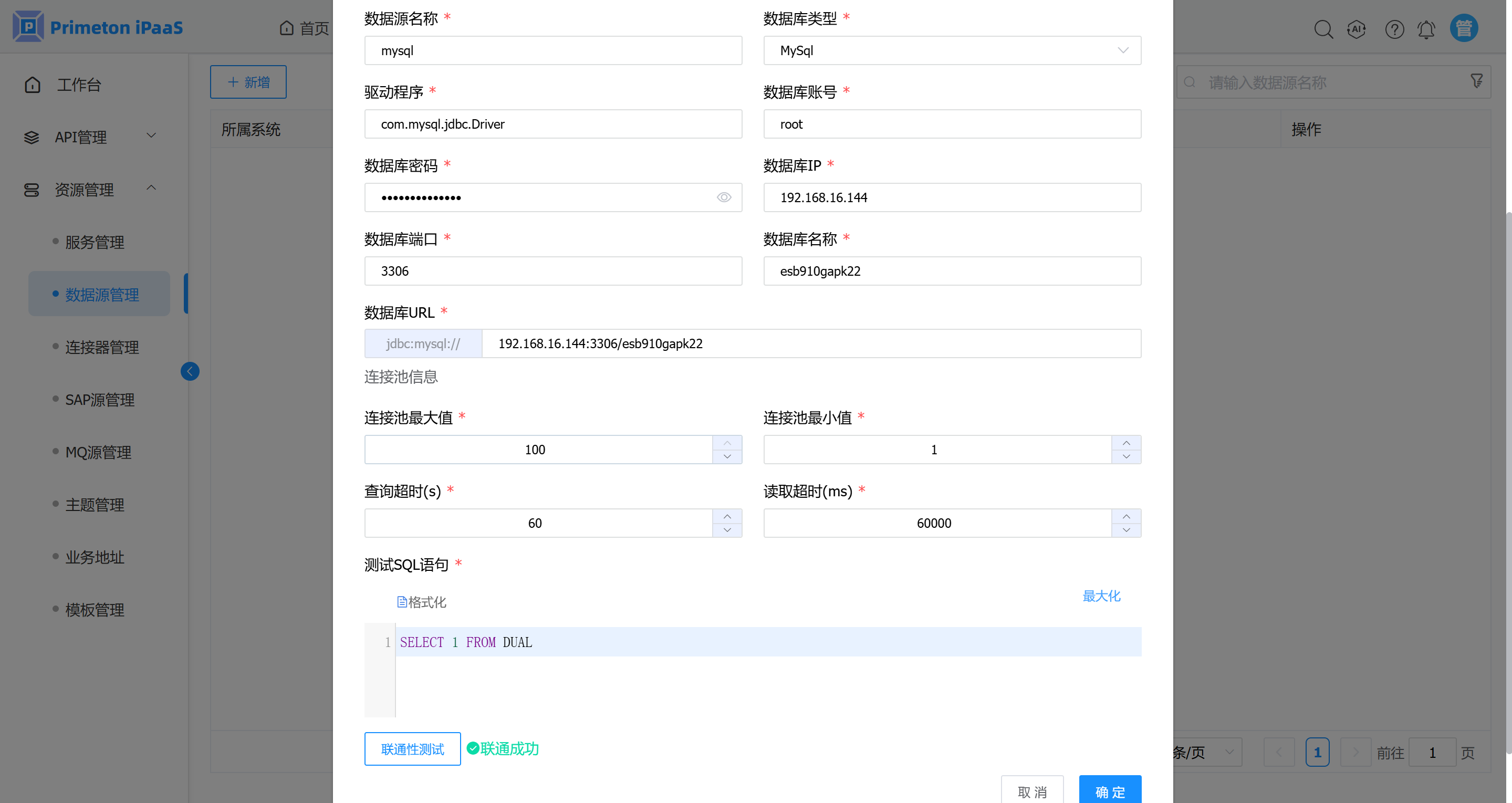
Task: Decrease 读取超时 with down arrow
Action: click(x=1126, y=530)
